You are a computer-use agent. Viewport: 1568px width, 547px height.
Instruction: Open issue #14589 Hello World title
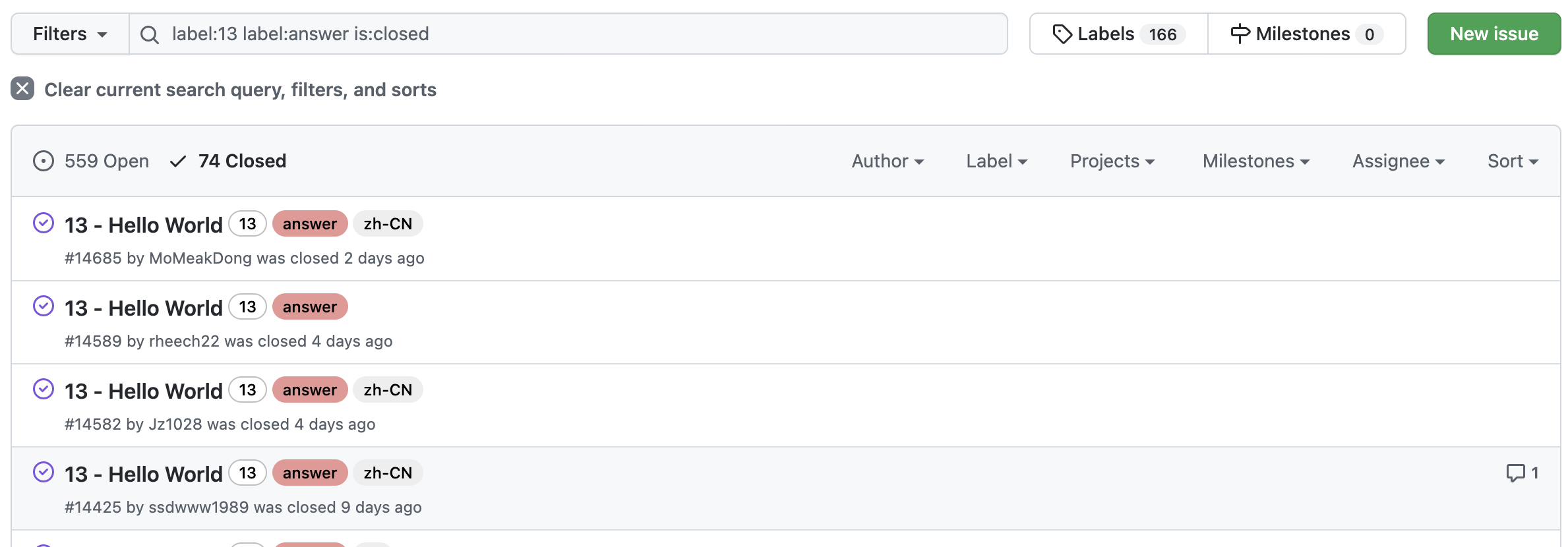[144, 308]
